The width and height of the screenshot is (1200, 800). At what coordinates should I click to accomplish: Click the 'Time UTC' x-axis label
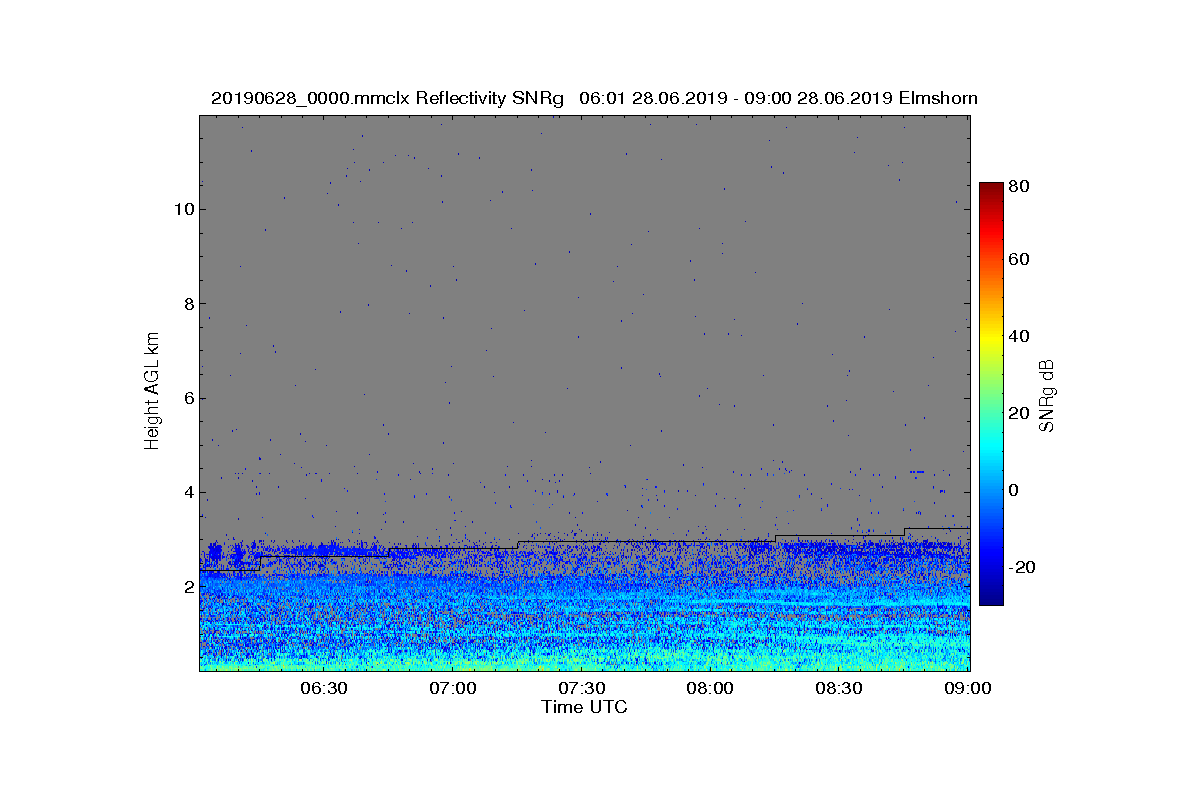pos(585,707)
